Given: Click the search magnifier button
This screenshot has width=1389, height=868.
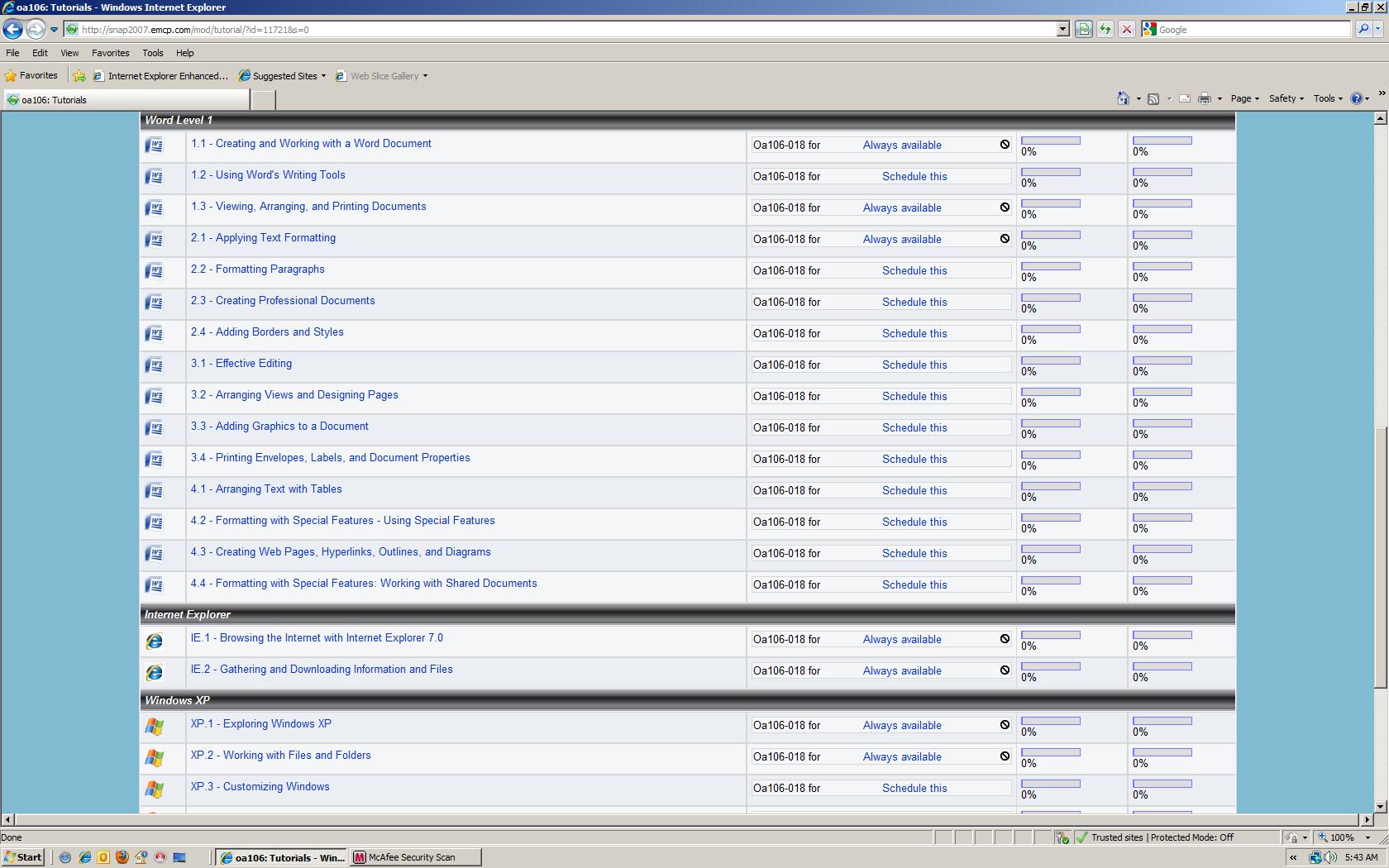Looking at the screenshot, I should (x=1363, y=29).
